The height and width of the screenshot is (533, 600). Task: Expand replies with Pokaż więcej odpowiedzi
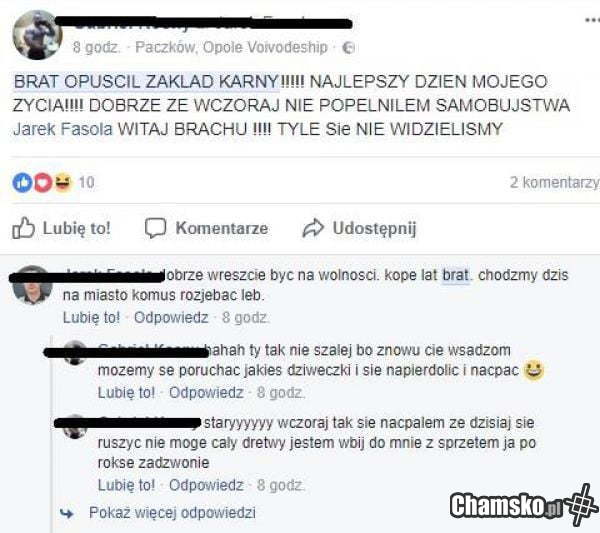[172, 513]
